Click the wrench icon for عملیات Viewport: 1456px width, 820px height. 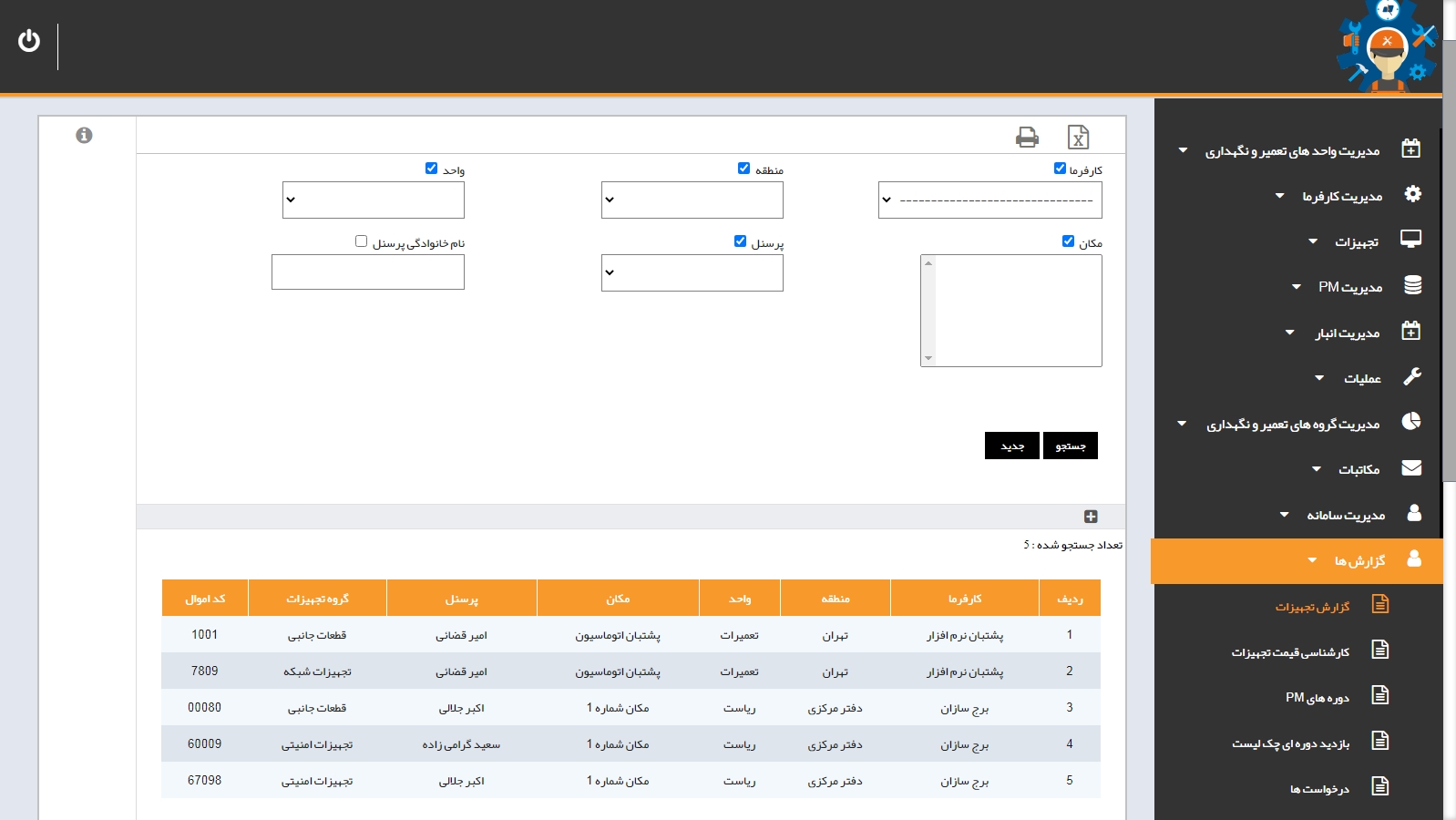(x=1411, y=376)
